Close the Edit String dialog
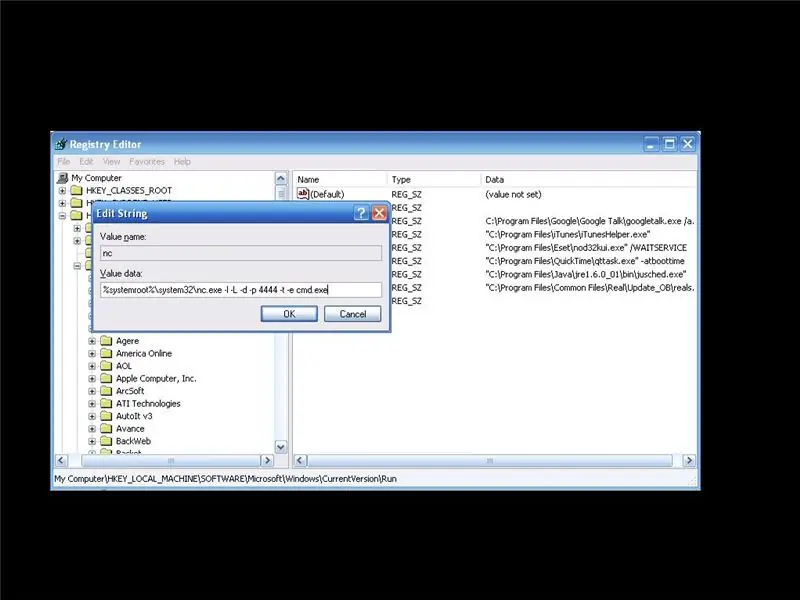Screen dimensions: 800x600 click(379, 213)
